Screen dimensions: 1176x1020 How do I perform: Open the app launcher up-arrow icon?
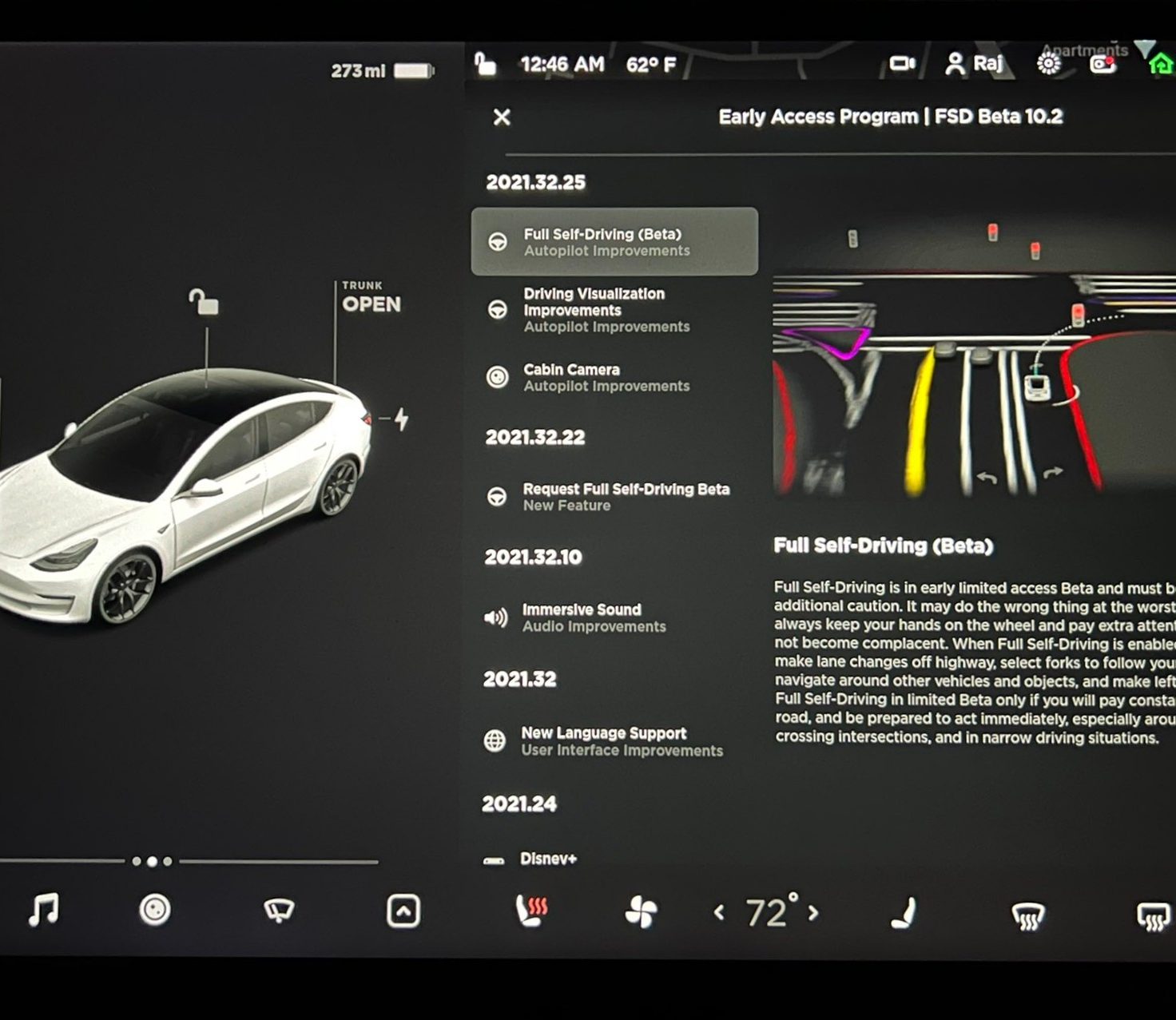click(403, 911)
